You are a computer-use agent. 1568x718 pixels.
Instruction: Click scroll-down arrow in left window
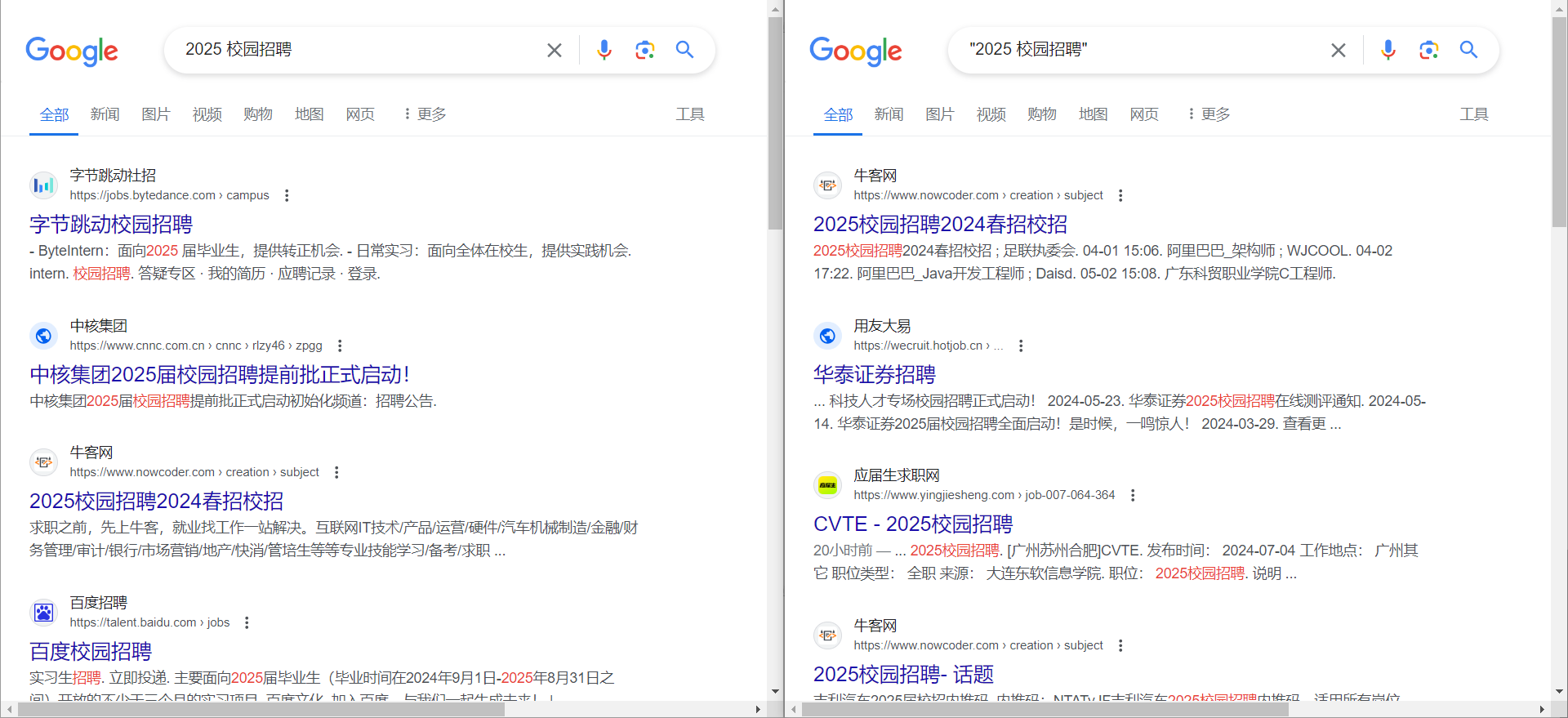[775, 692]
